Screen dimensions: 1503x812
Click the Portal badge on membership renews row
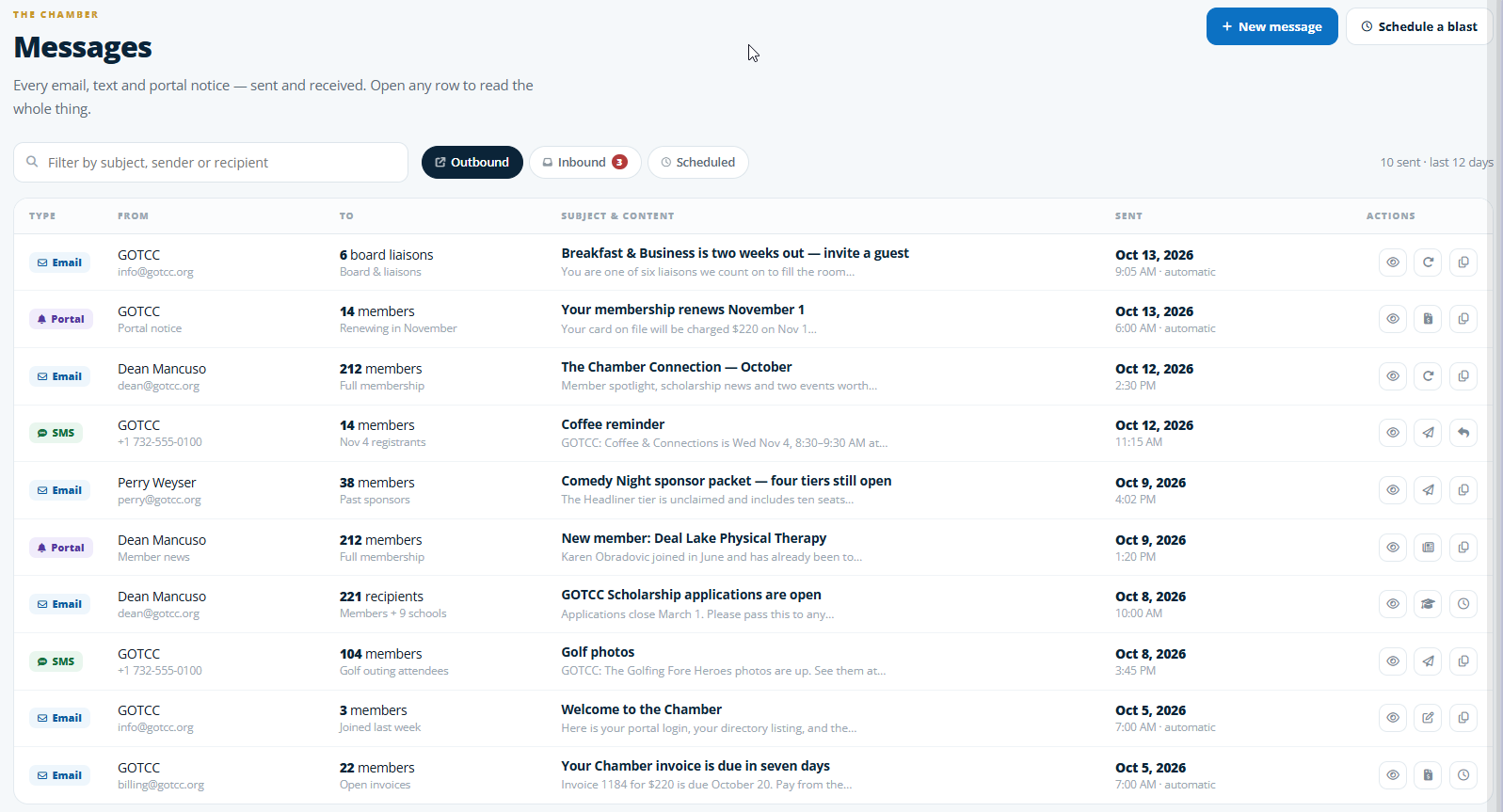click(61, 319)
